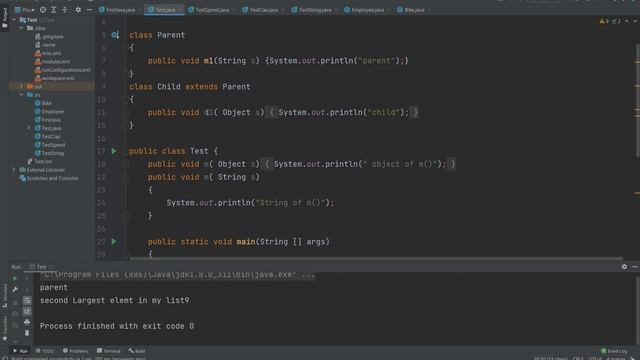The width and height of the screenshot is (640, 360).
Task: Select workspace.xml in project tree
Action: click(x=54, y=78)
